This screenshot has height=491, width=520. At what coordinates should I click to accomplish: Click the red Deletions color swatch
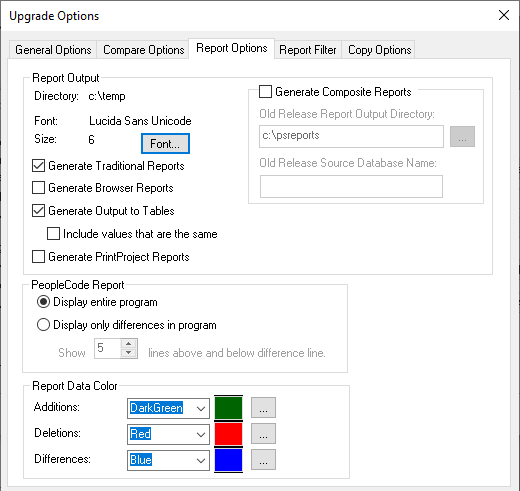pyautogui.click(x=228, y=434)
